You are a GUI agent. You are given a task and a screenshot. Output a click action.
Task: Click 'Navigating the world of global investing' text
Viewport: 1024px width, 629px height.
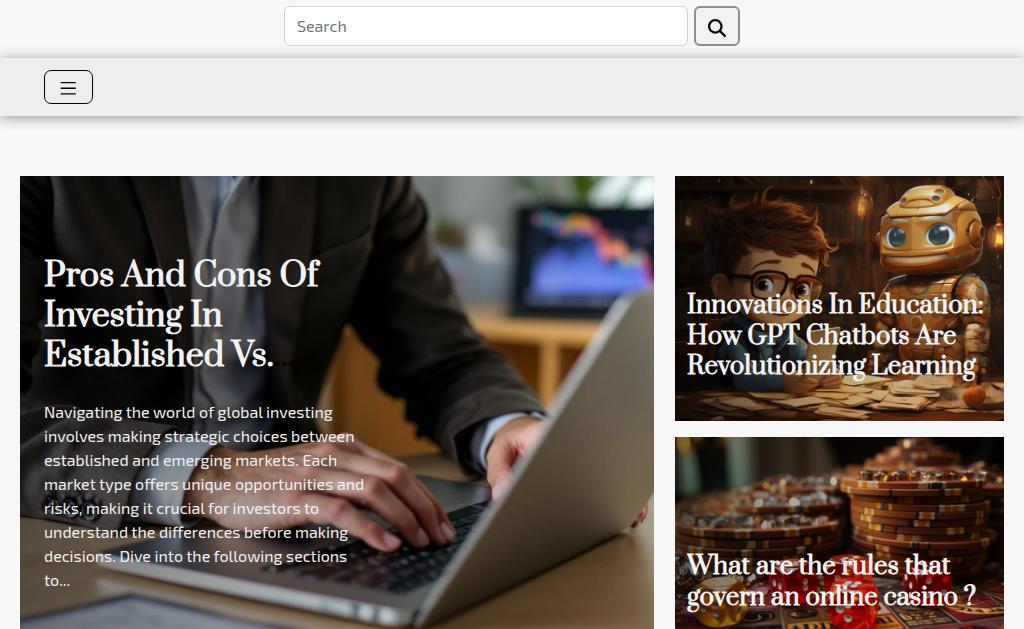[x=188, y=413]
